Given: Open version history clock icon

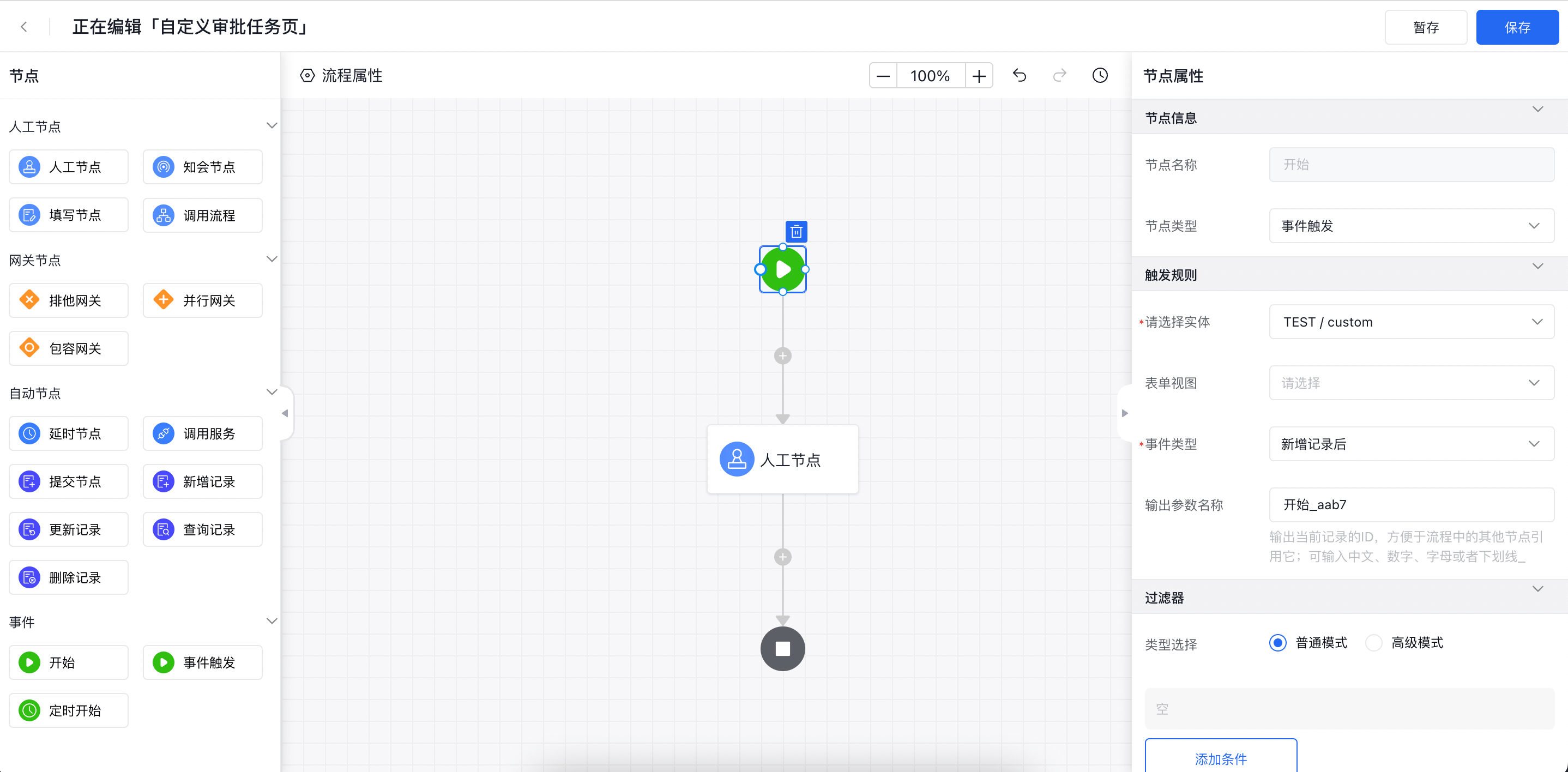Looking at the screenshot, I should click(x=1100, y=75).
